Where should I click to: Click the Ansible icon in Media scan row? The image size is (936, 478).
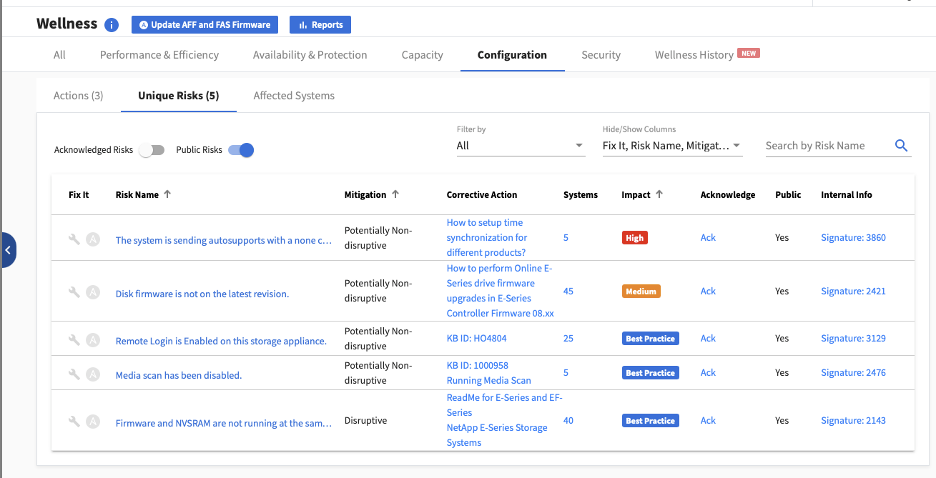coord(93,374)
